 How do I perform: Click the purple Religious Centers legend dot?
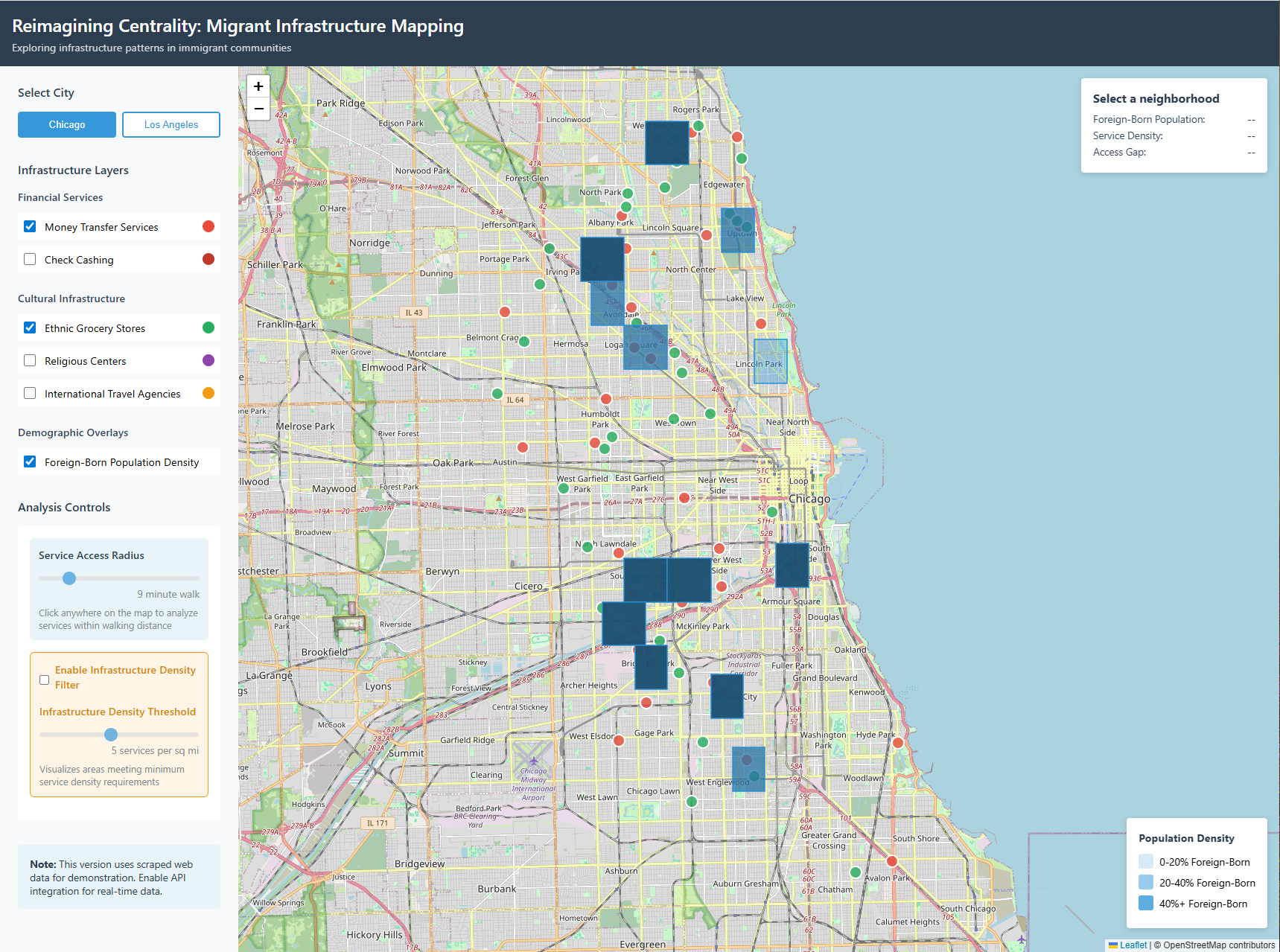tap(208, 360)
